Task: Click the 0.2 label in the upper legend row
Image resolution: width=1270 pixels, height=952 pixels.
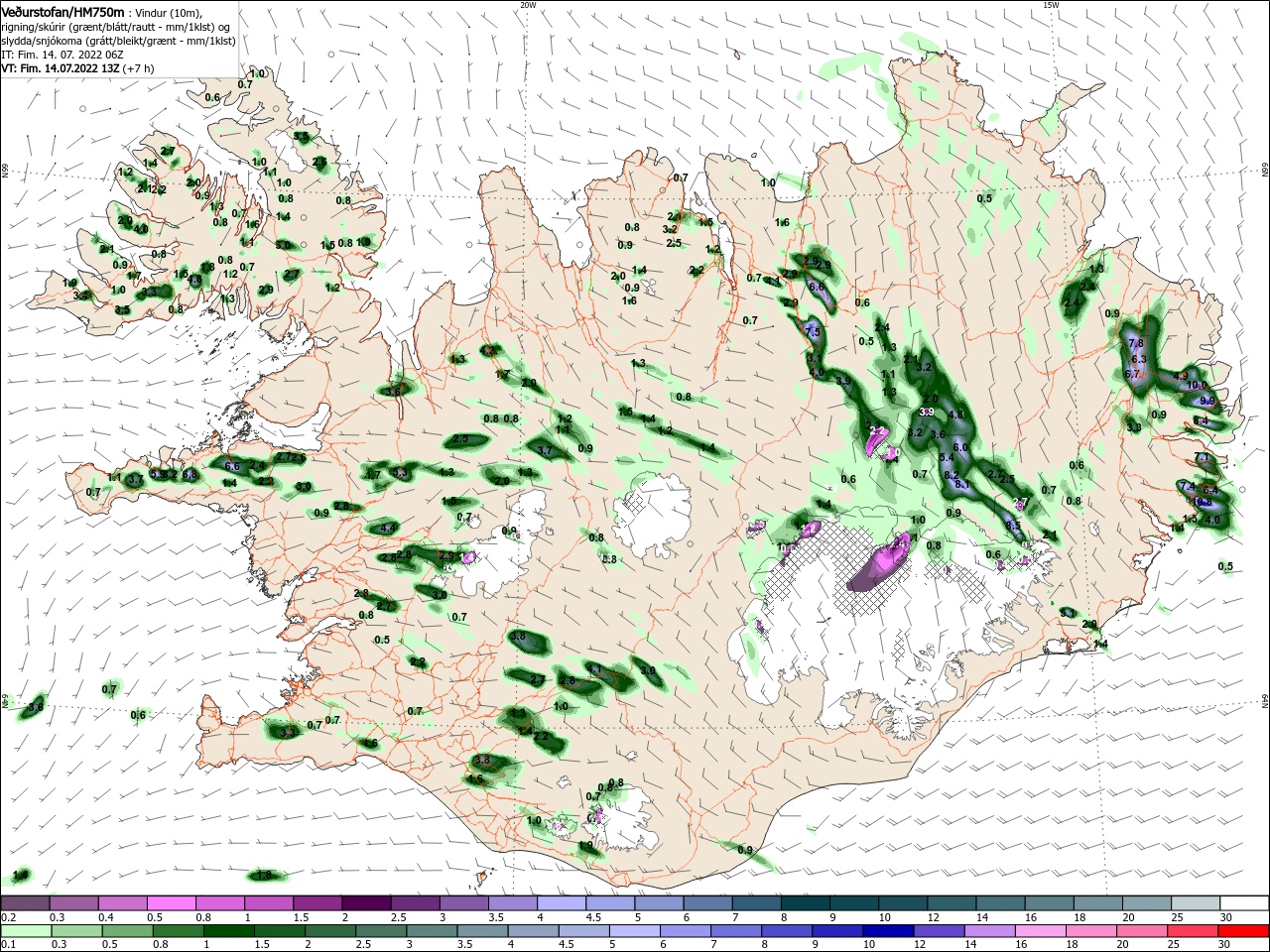Action: 9,917
